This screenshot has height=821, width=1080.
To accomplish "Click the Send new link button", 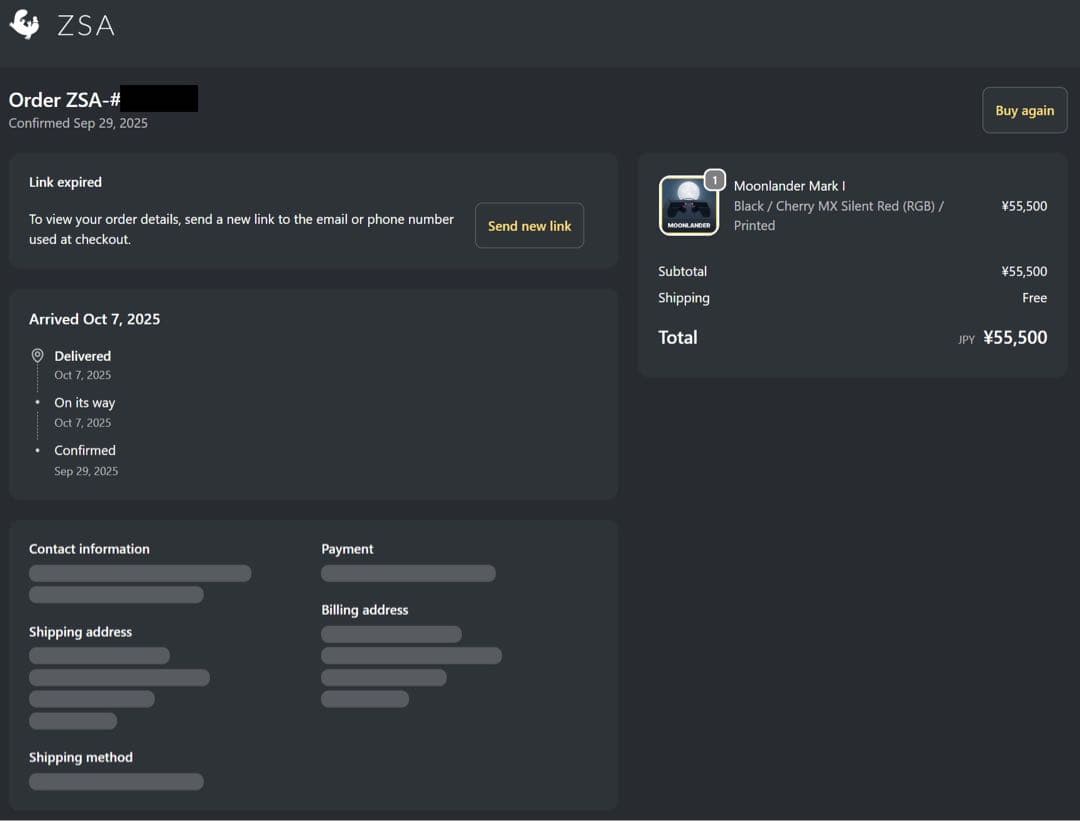I will [x=529, y=226].
